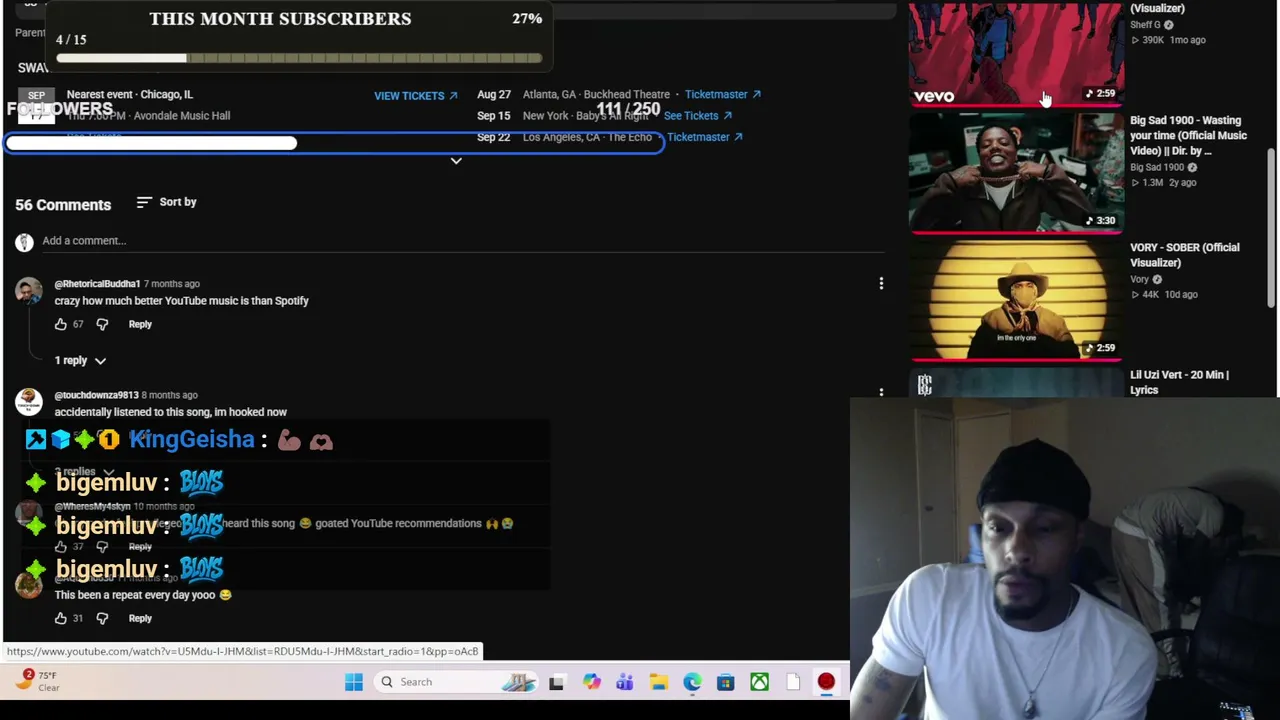Open the Xbox app from the taskbar
Image resolution: width=1280 pixels, height=720 pixels.
[759, 682]
